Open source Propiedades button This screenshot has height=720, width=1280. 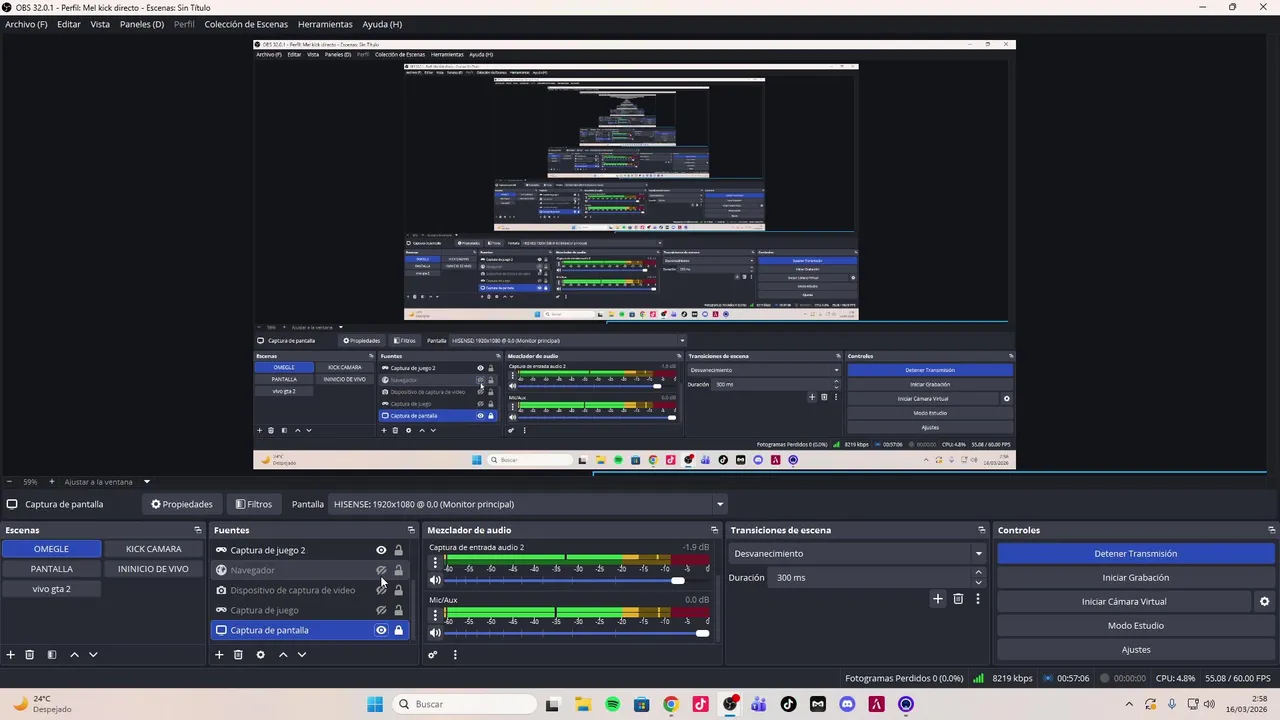pos(182,504)
